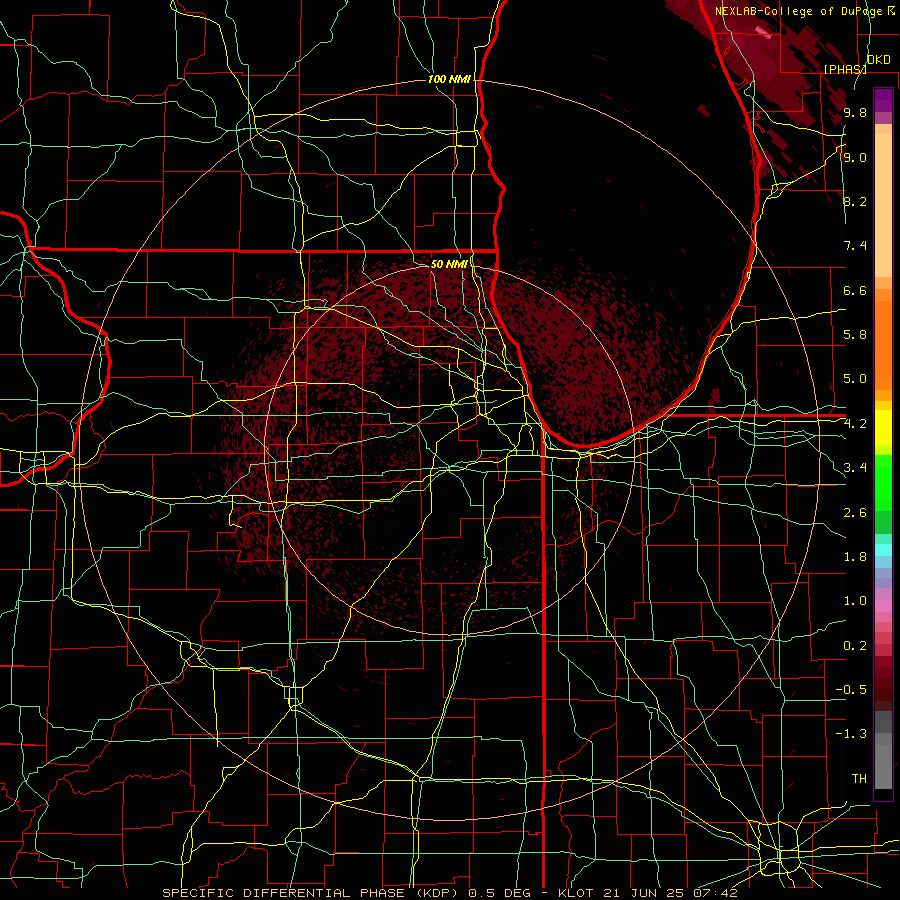This screenshot has width=900, height=900.
Task: Click the 1.0 value on the scale
Action: click(855, 601)
